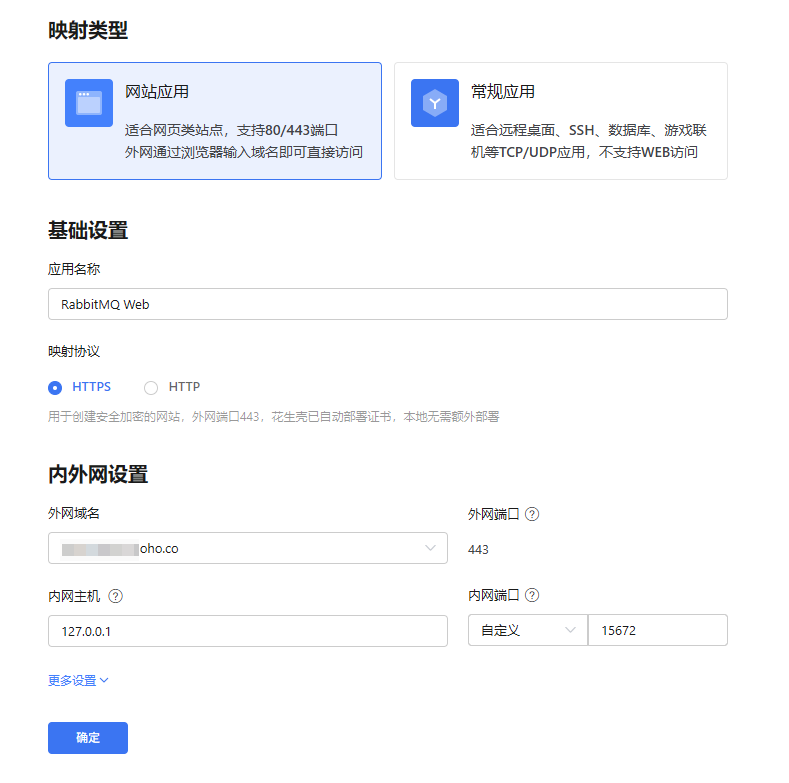Open help icon beside 内网端口
This screenshot has height=783, width=789.
click(x=532, y=595)
